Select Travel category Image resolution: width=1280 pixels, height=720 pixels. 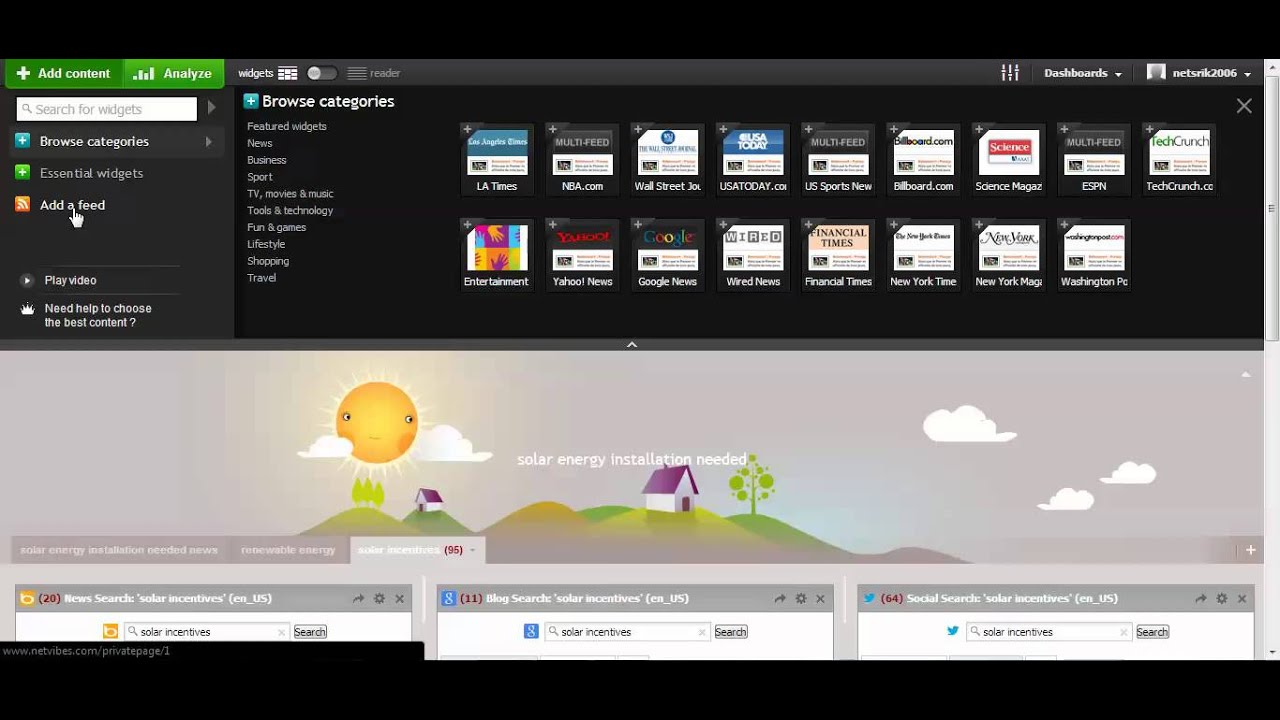(x=261, y=278)
